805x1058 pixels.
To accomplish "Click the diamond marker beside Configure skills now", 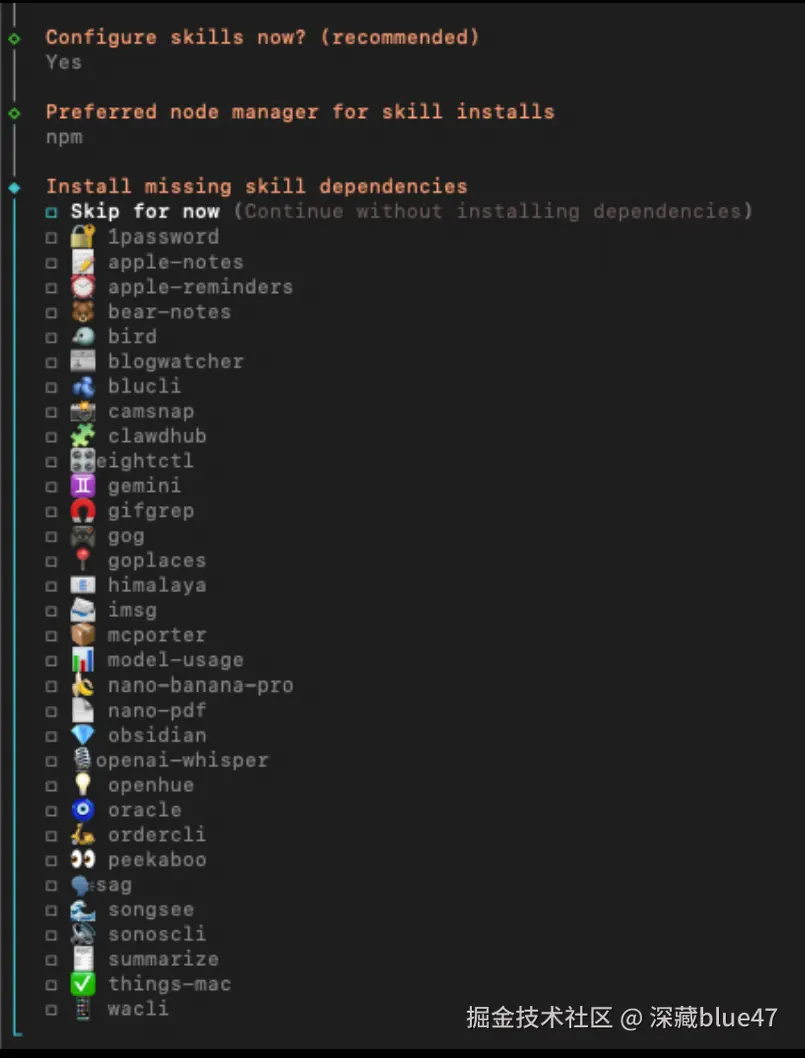I will coord(13,37).
